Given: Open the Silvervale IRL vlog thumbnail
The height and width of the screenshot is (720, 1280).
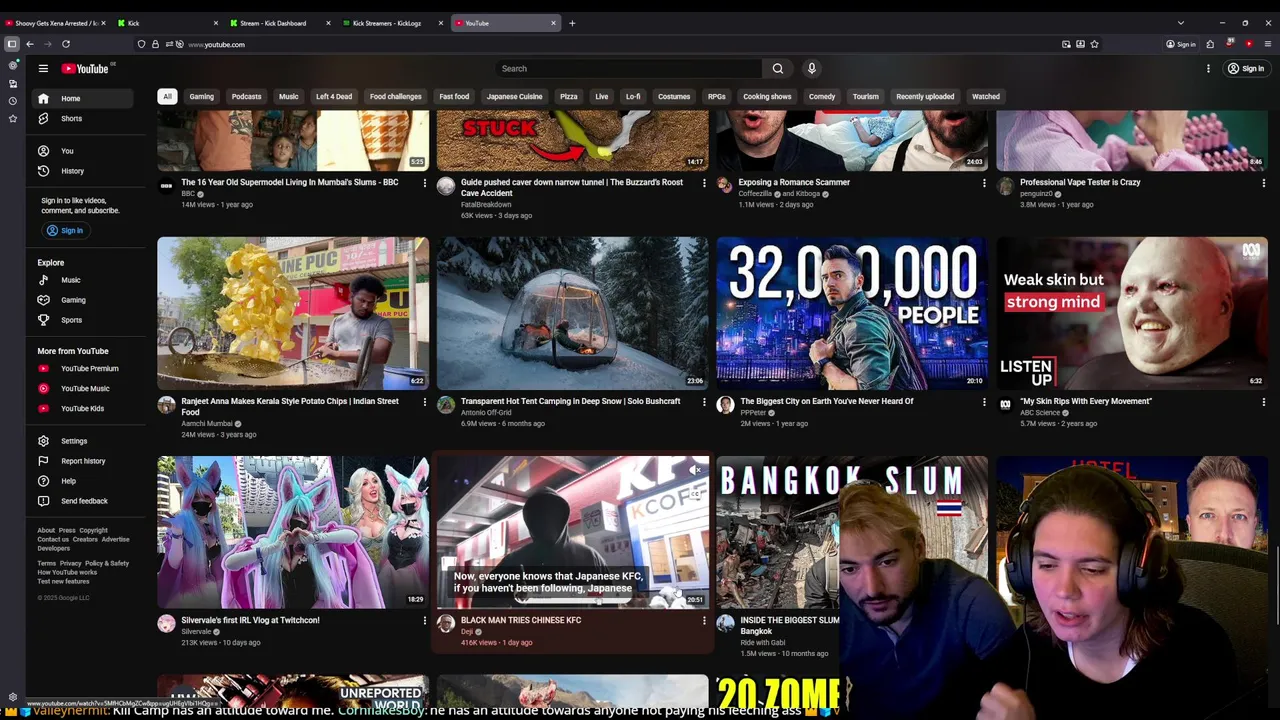Looking at the screenshot, I should pyautogui.click(x=293, y=532).
